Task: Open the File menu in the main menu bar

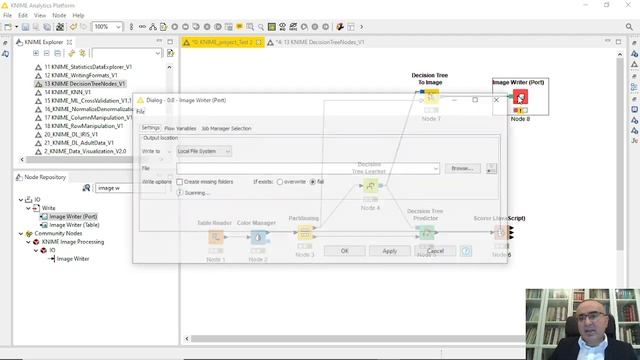Action: (7, 16)
